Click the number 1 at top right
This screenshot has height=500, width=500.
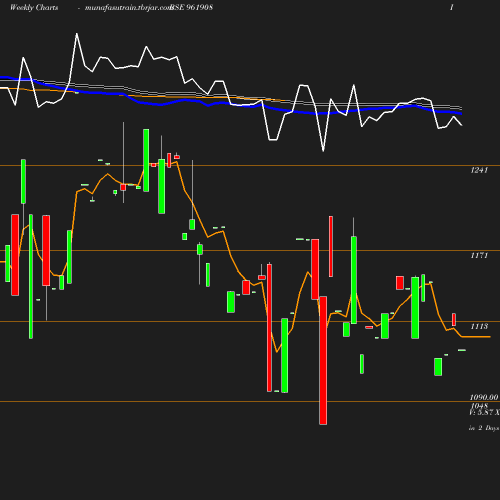pos(452,8)
